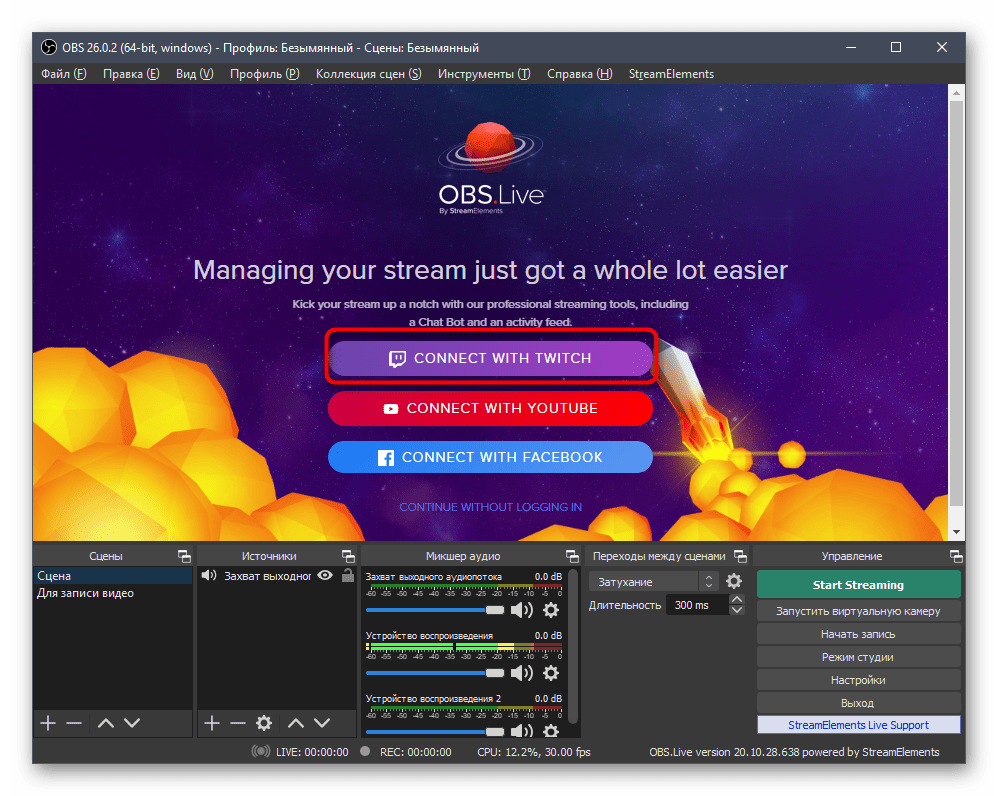Select the Для записи видео scene
The height and width of the screenshot is (796, 998).
pyautogui.click(x=86, y=593)
